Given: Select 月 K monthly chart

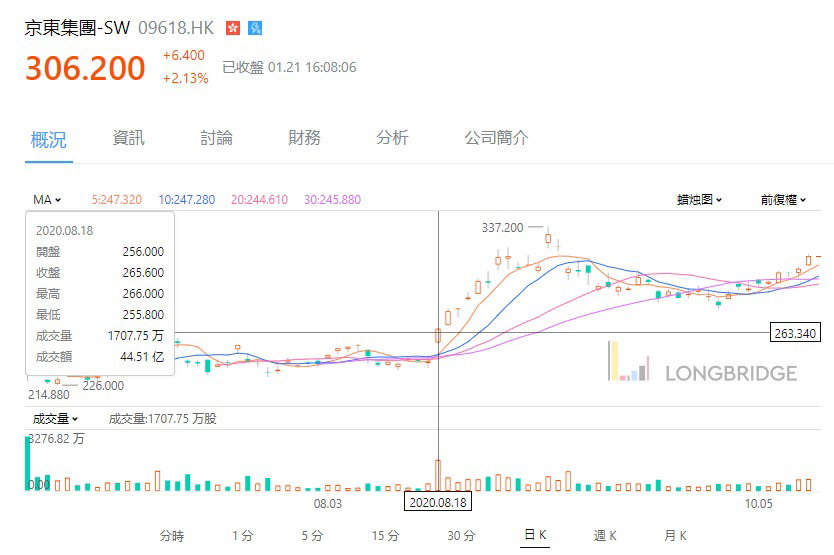Looking at the screenshot, I should tap(676, 536).
